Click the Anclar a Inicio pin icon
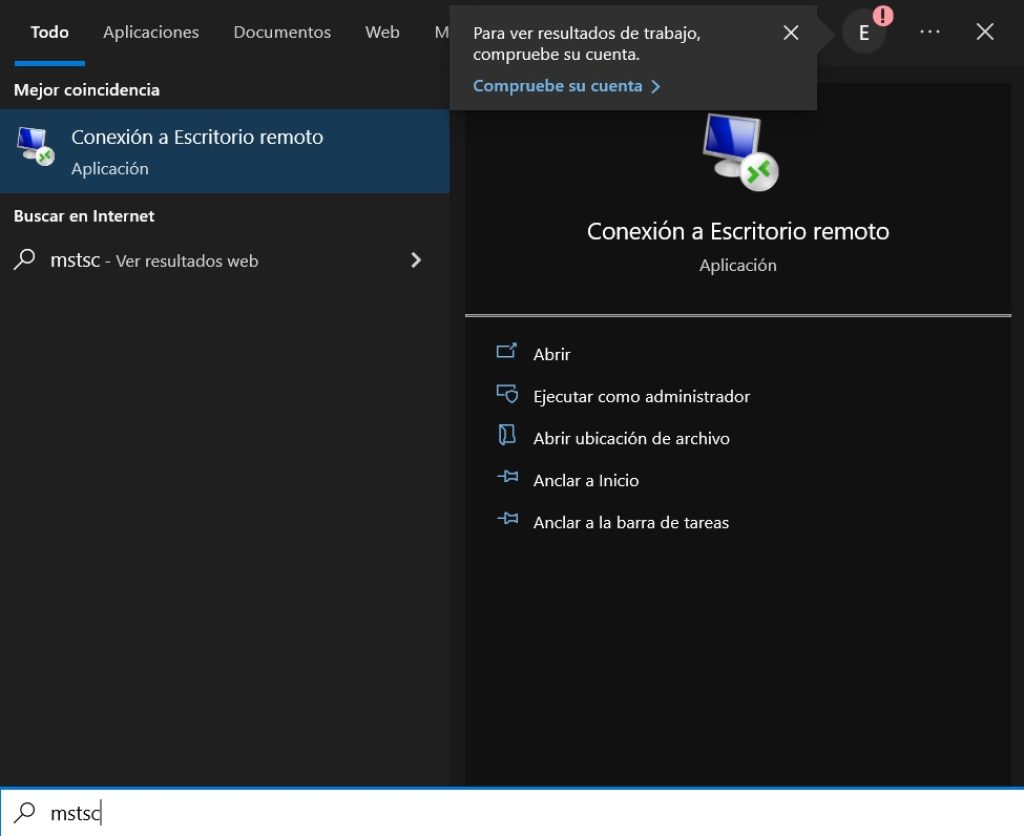This screenshot has width=1024, height=836. click(x=507, y=479)
